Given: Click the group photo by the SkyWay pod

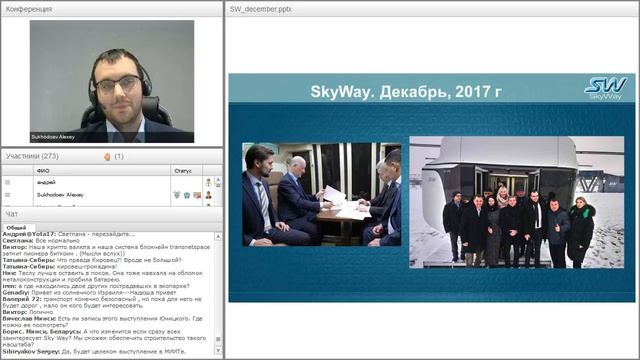Looking at the screenshot, I should pos(517,202).
